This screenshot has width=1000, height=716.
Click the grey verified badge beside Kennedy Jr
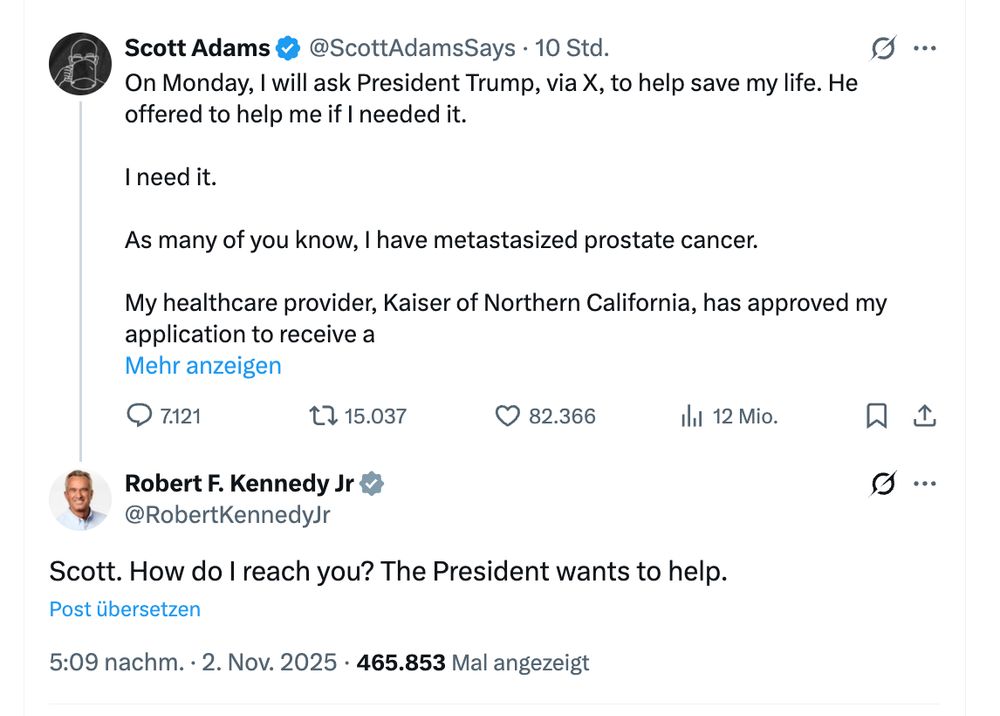pyautogui.click(x=372, y=485)
